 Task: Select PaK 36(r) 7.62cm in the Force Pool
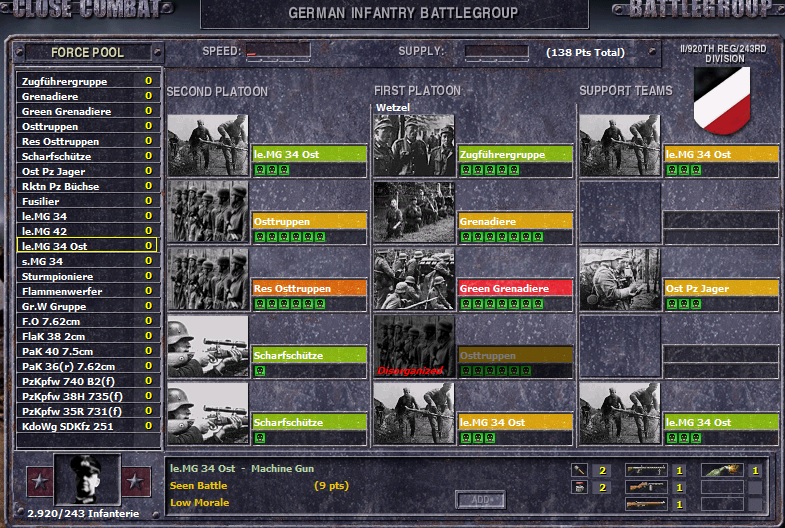click(x=87, y=366)
